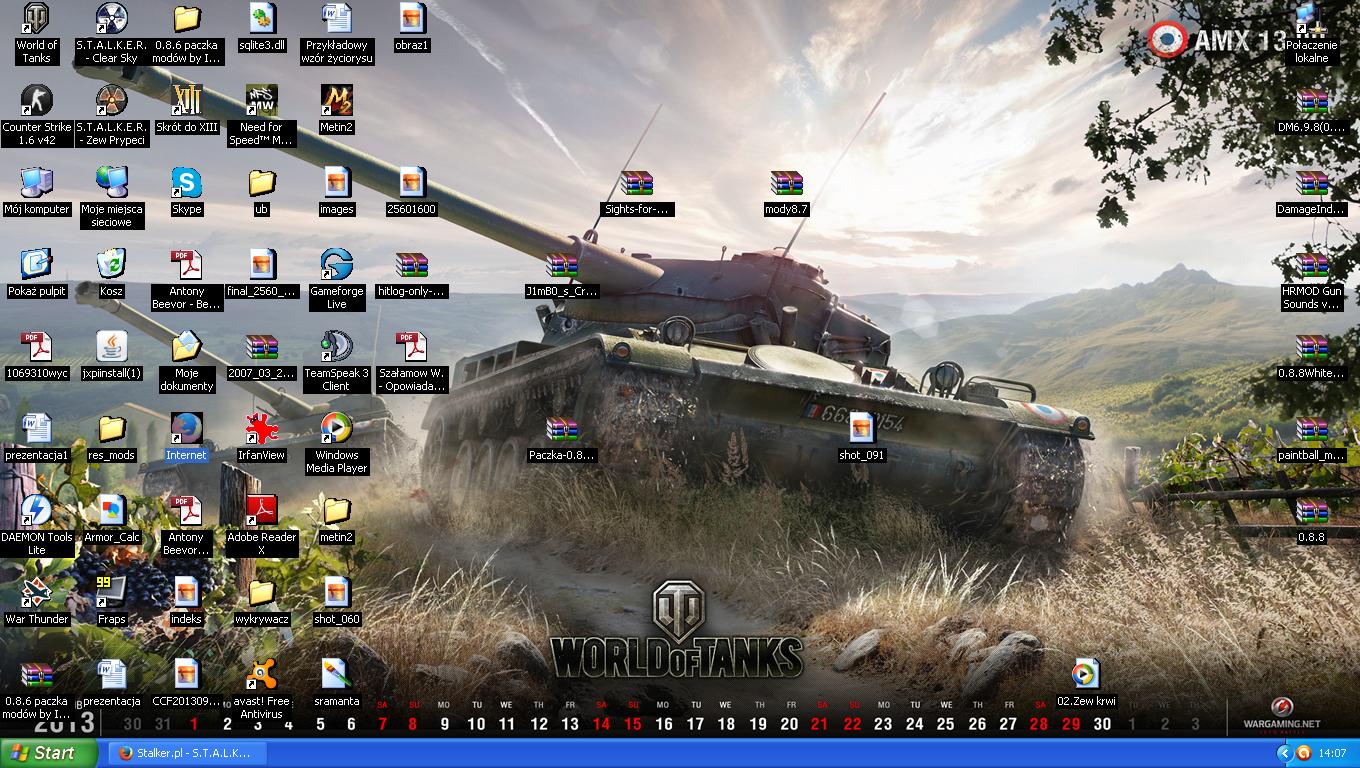Switch to Stalker.pl Firefox taskbar window
The image size is (1360, 768).
[188, 753]
